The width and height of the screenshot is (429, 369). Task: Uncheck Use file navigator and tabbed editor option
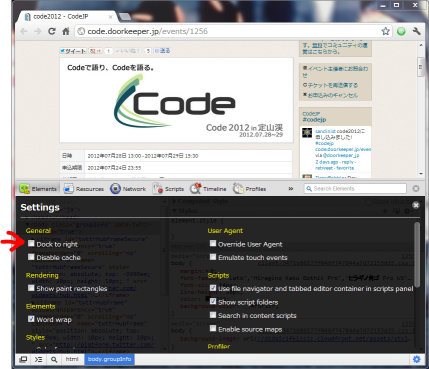point(213,288)
